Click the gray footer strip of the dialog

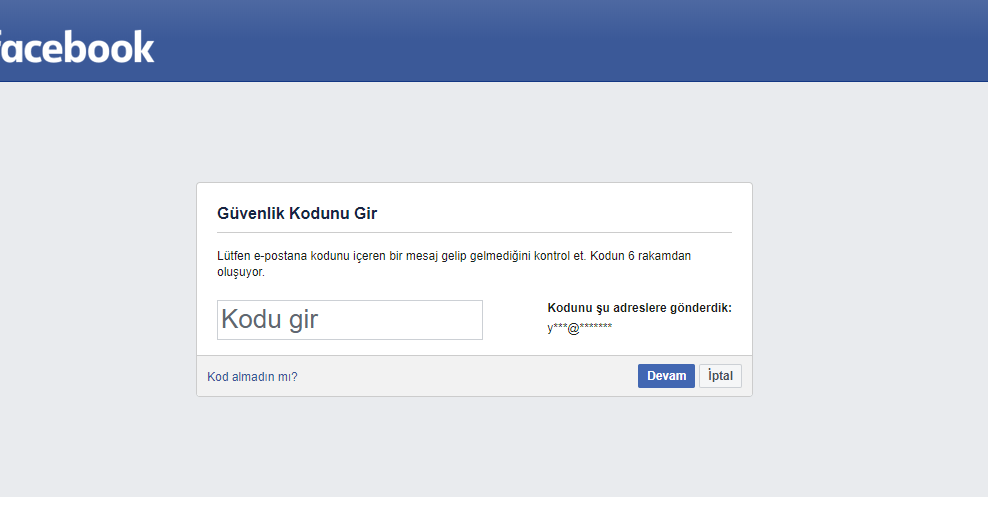tap(460, 376)
